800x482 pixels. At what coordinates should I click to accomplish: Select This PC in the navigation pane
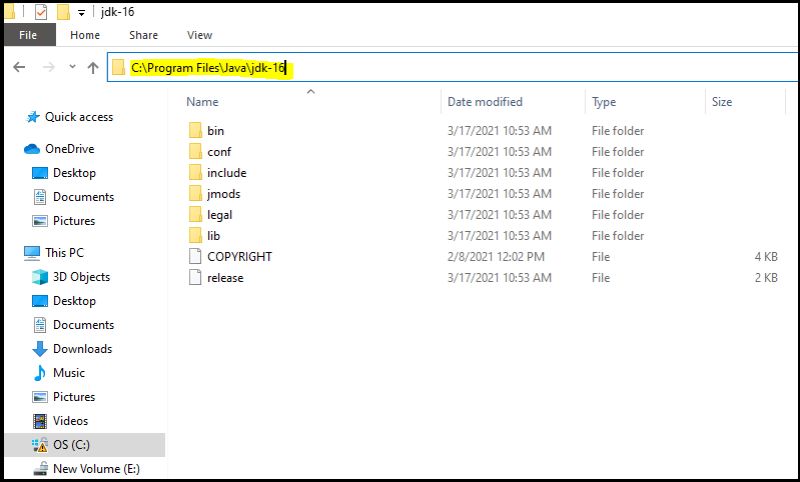(x=64, y=252)
